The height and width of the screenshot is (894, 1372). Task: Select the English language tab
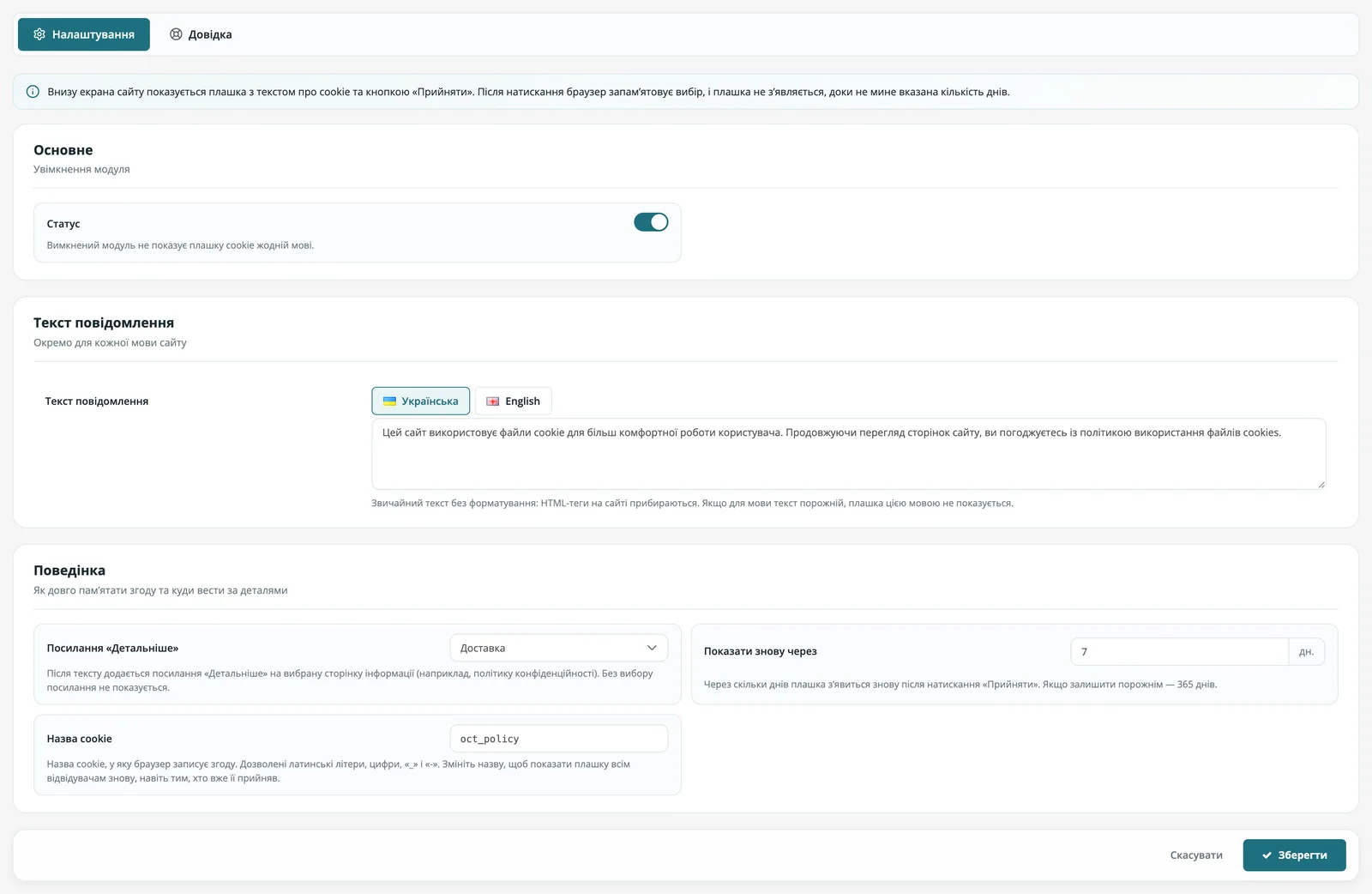(513, 401)
